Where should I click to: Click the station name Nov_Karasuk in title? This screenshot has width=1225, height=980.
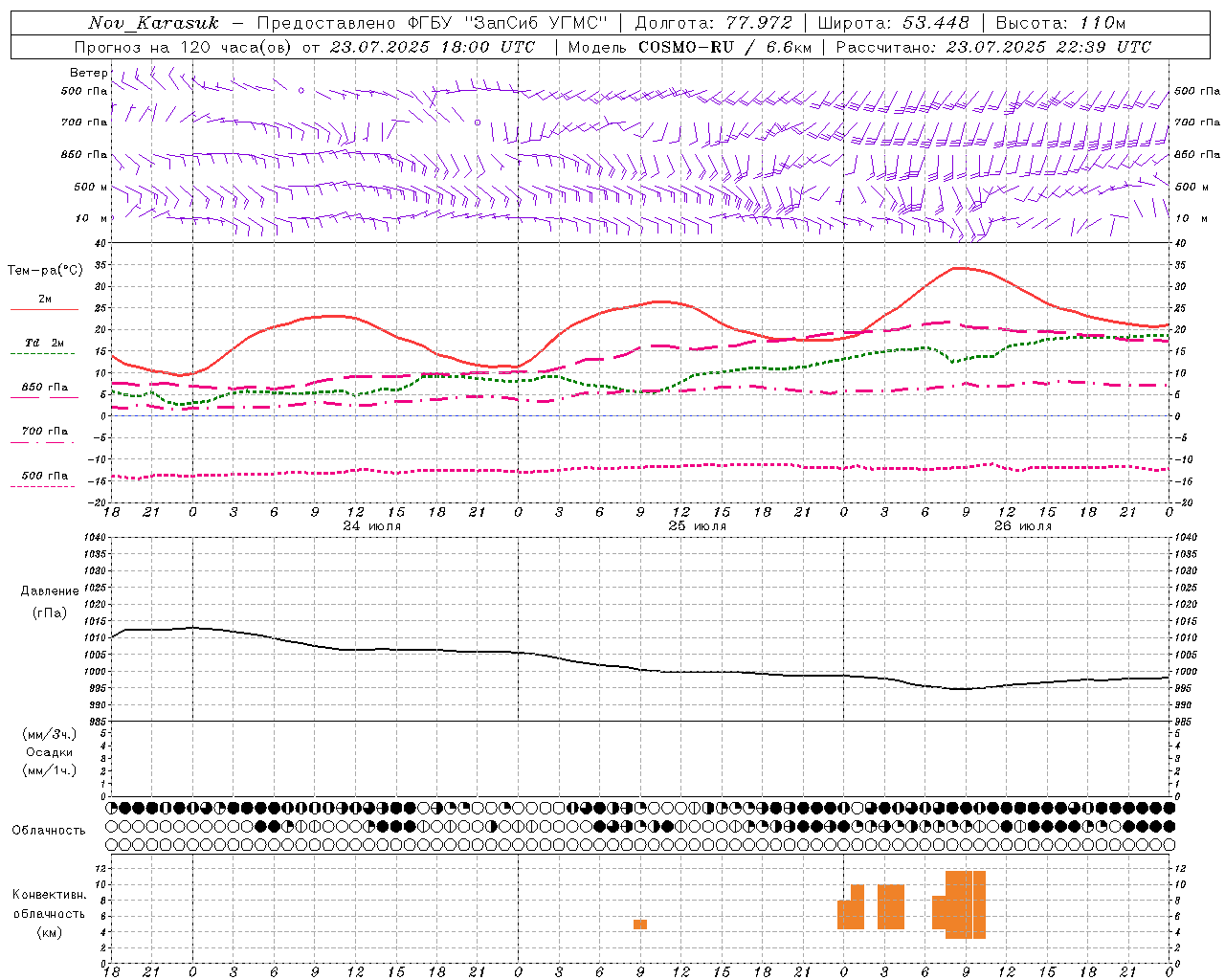pyautogui.click(x=153, y=23)
